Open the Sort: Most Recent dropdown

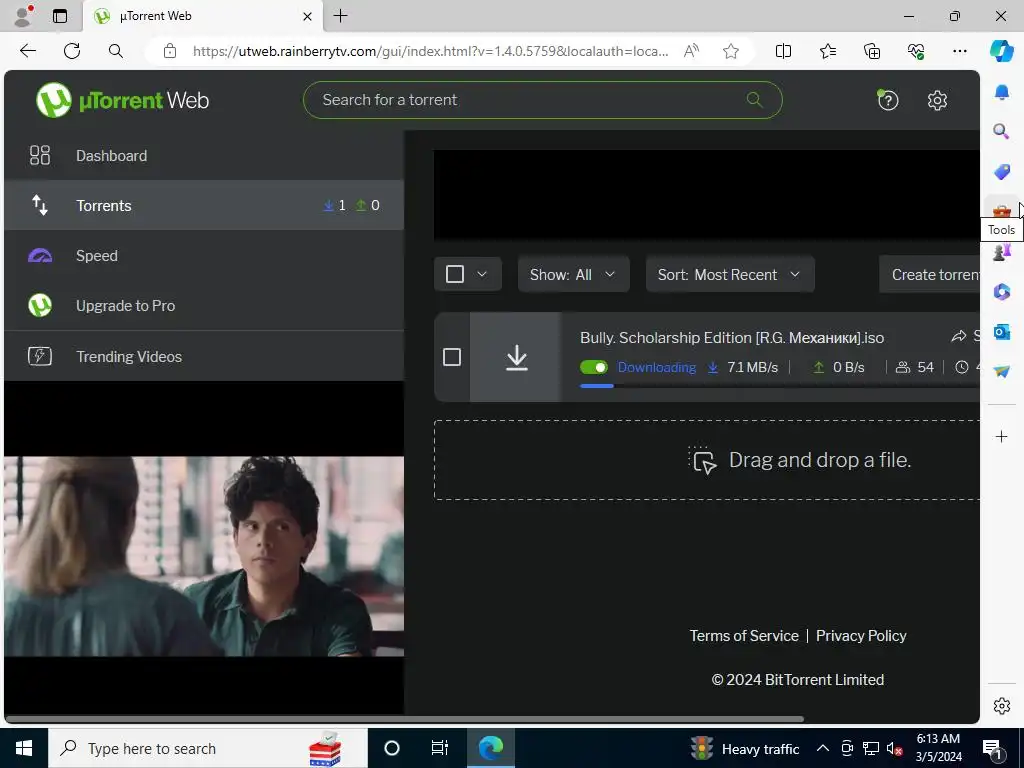coord(730,274)
